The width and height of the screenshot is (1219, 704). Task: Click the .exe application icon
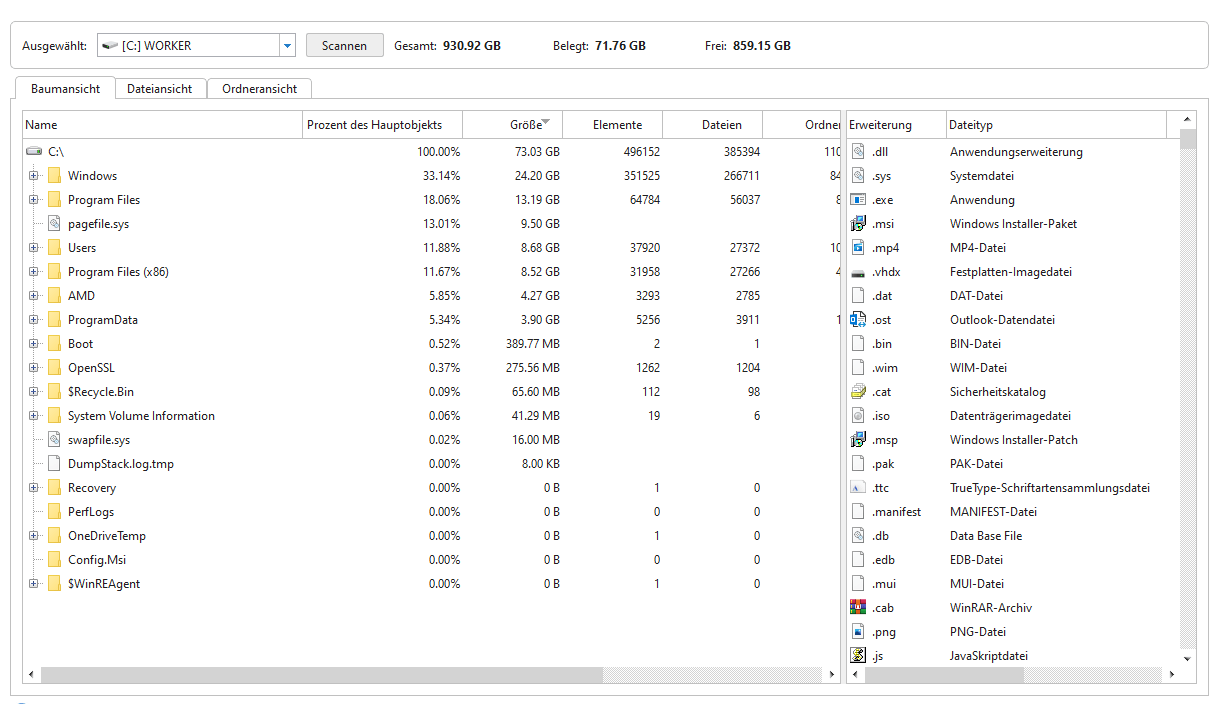[857, 200]
